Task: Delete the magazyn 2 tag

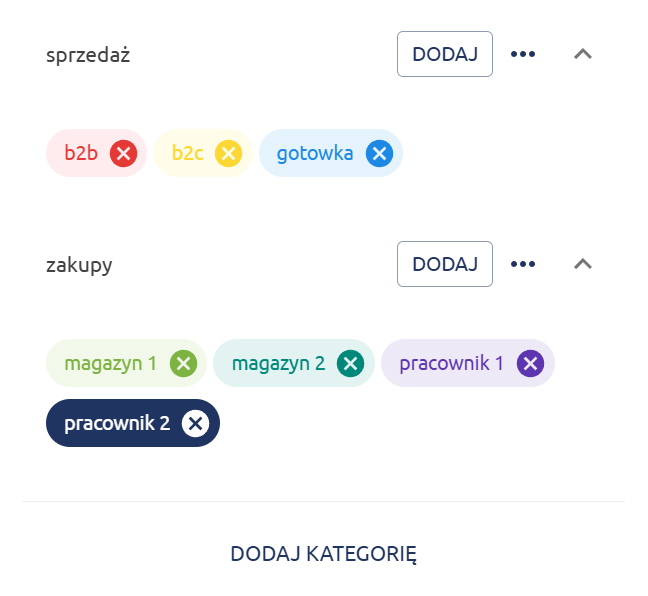Action: [350, 363]
